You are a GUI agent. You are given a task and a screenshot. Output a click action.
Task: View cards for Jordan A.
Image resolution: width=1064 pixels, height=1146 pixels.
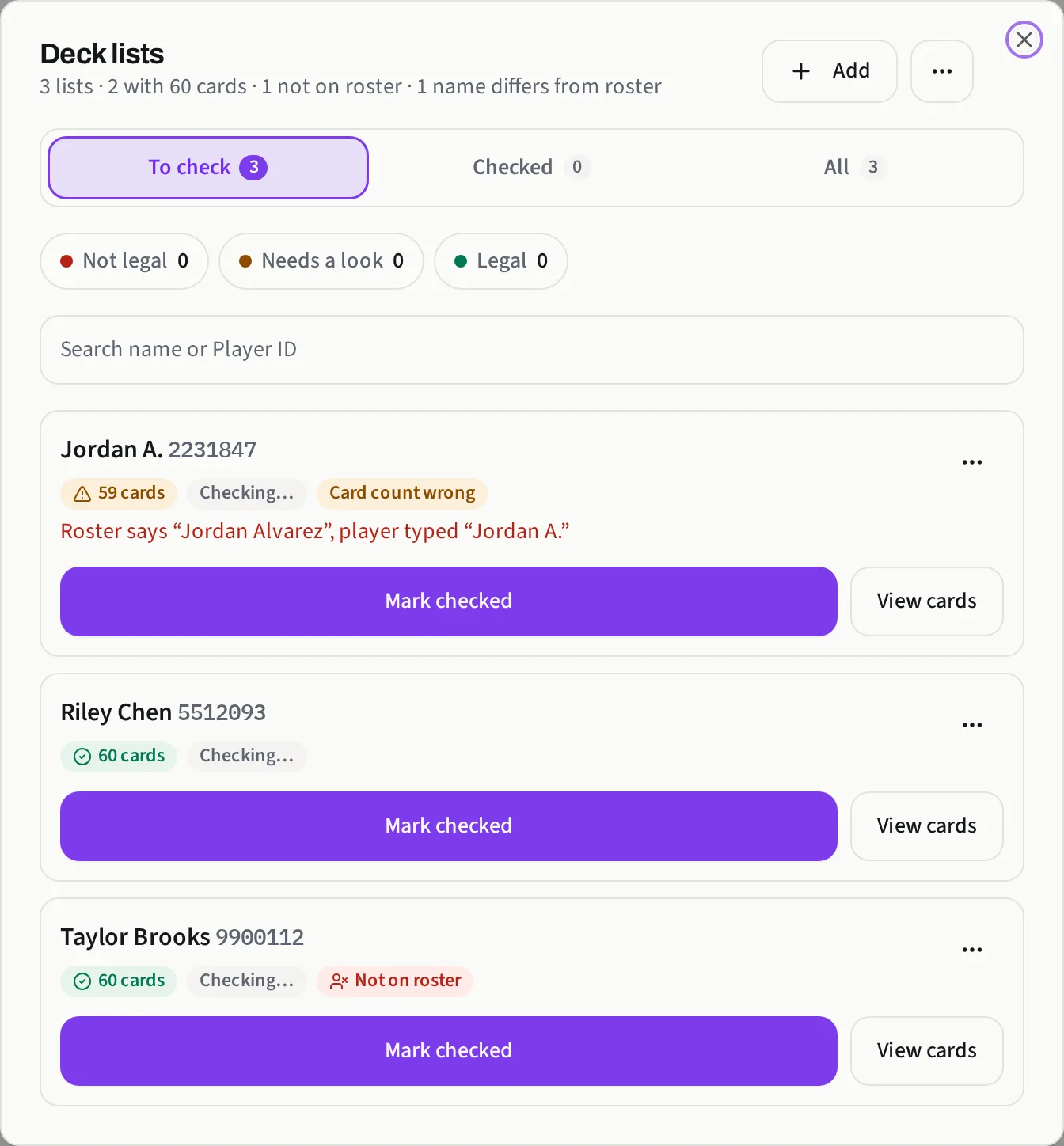click(927, 601)
